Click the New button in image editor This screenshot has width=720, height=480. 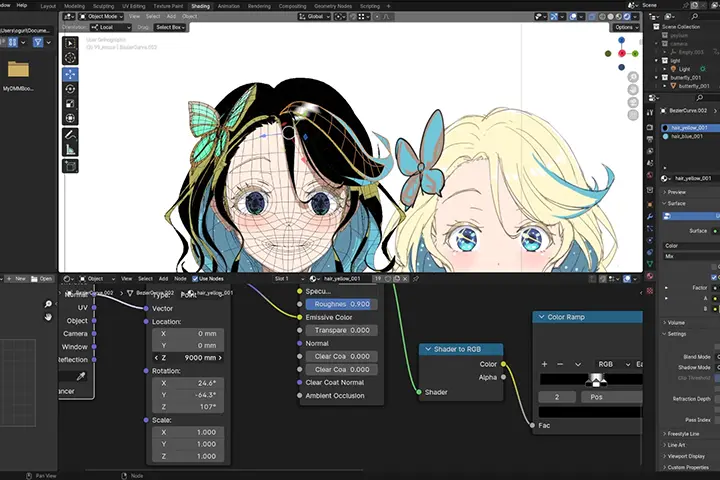[17, 279]
